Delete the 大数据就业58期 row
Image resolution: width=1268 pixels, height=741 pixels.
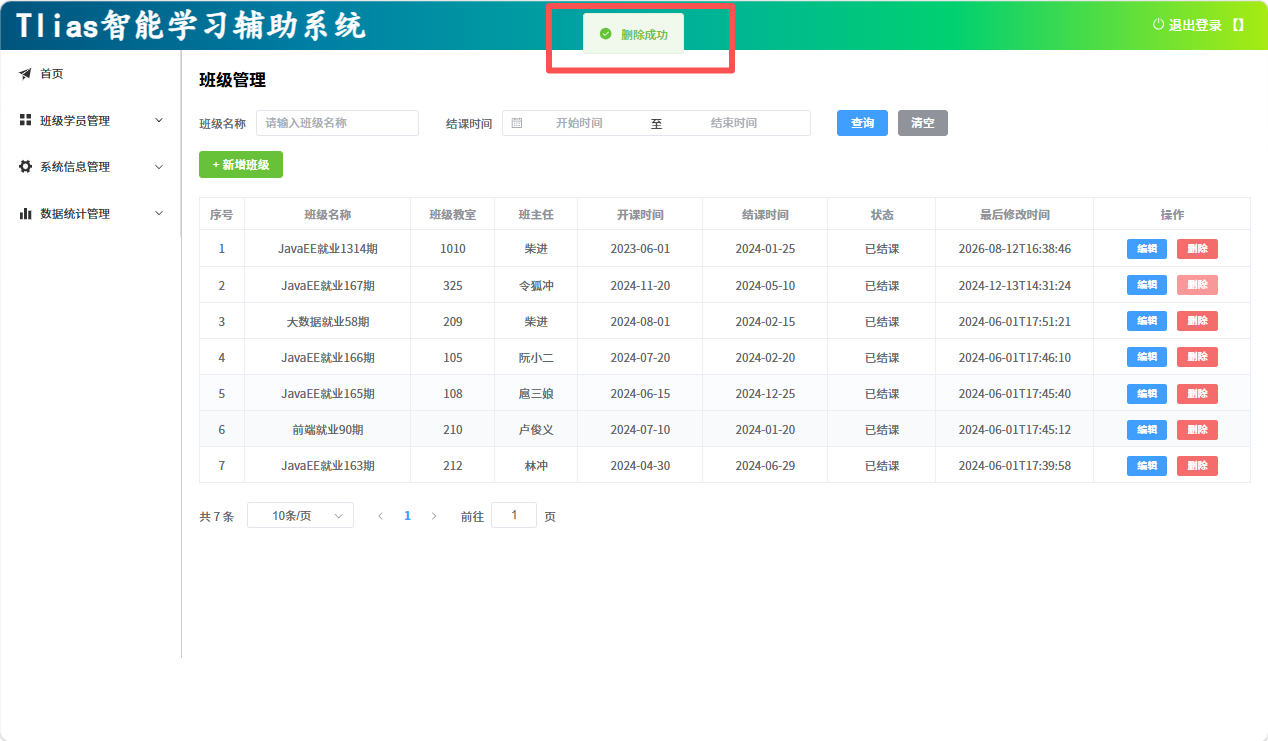point(1197,321)
